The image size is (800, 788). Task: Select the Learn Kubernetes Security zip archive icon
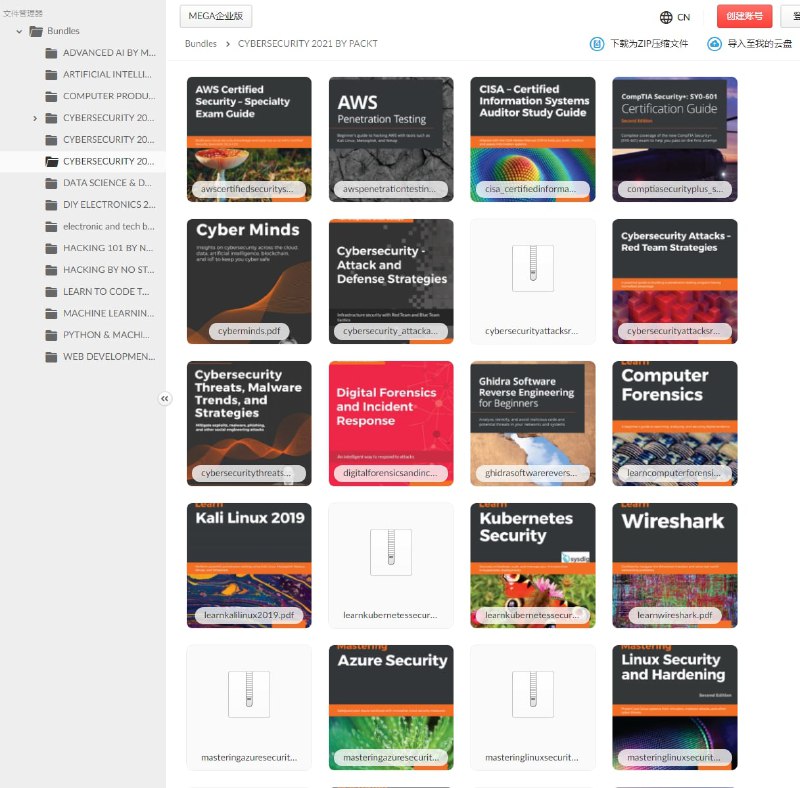[390, 551]
